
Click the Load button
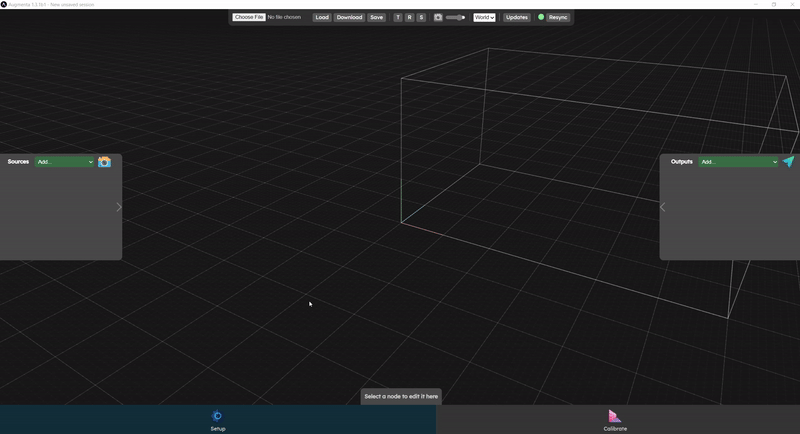coord(322,17)
